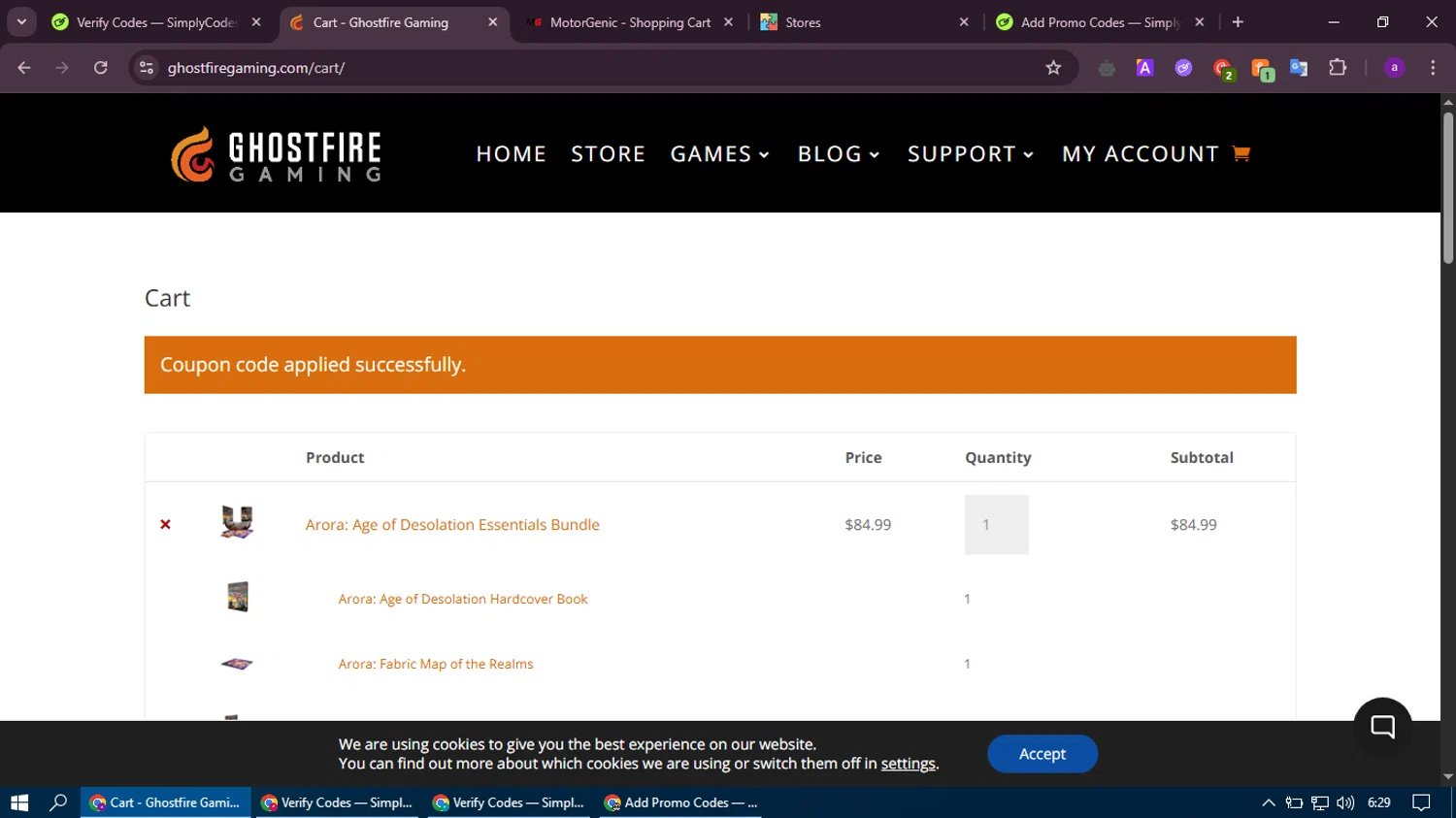Open Windows Start menu

point(19,802)
